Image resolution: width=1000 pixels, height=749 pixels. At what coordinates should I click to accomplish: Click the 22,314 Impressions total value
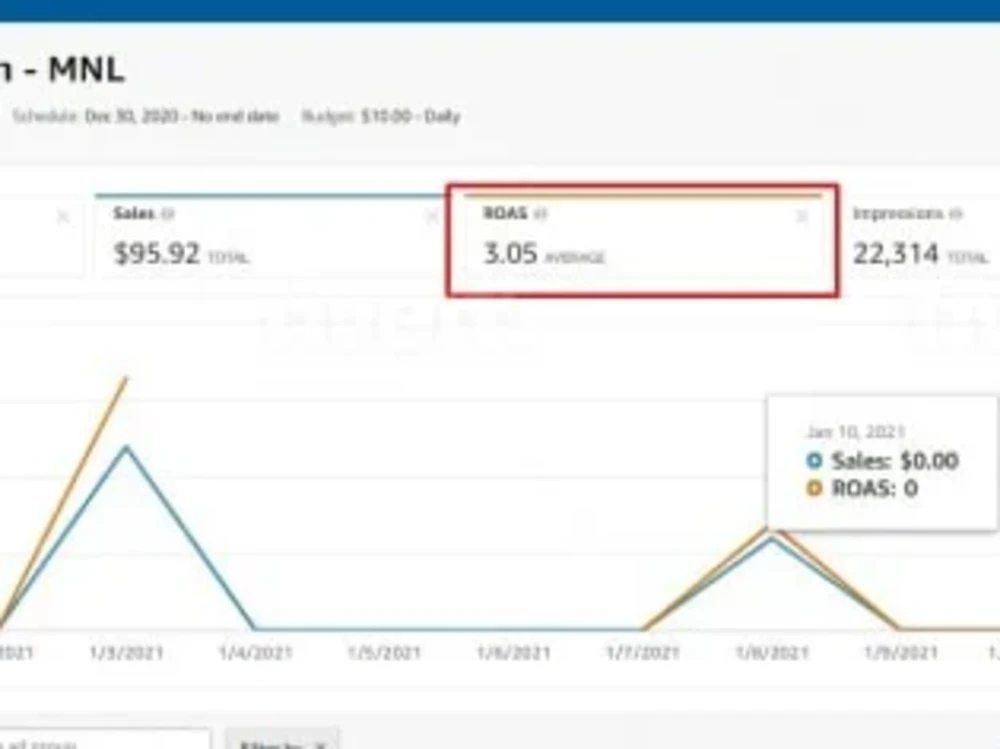[x=895, y=253]
